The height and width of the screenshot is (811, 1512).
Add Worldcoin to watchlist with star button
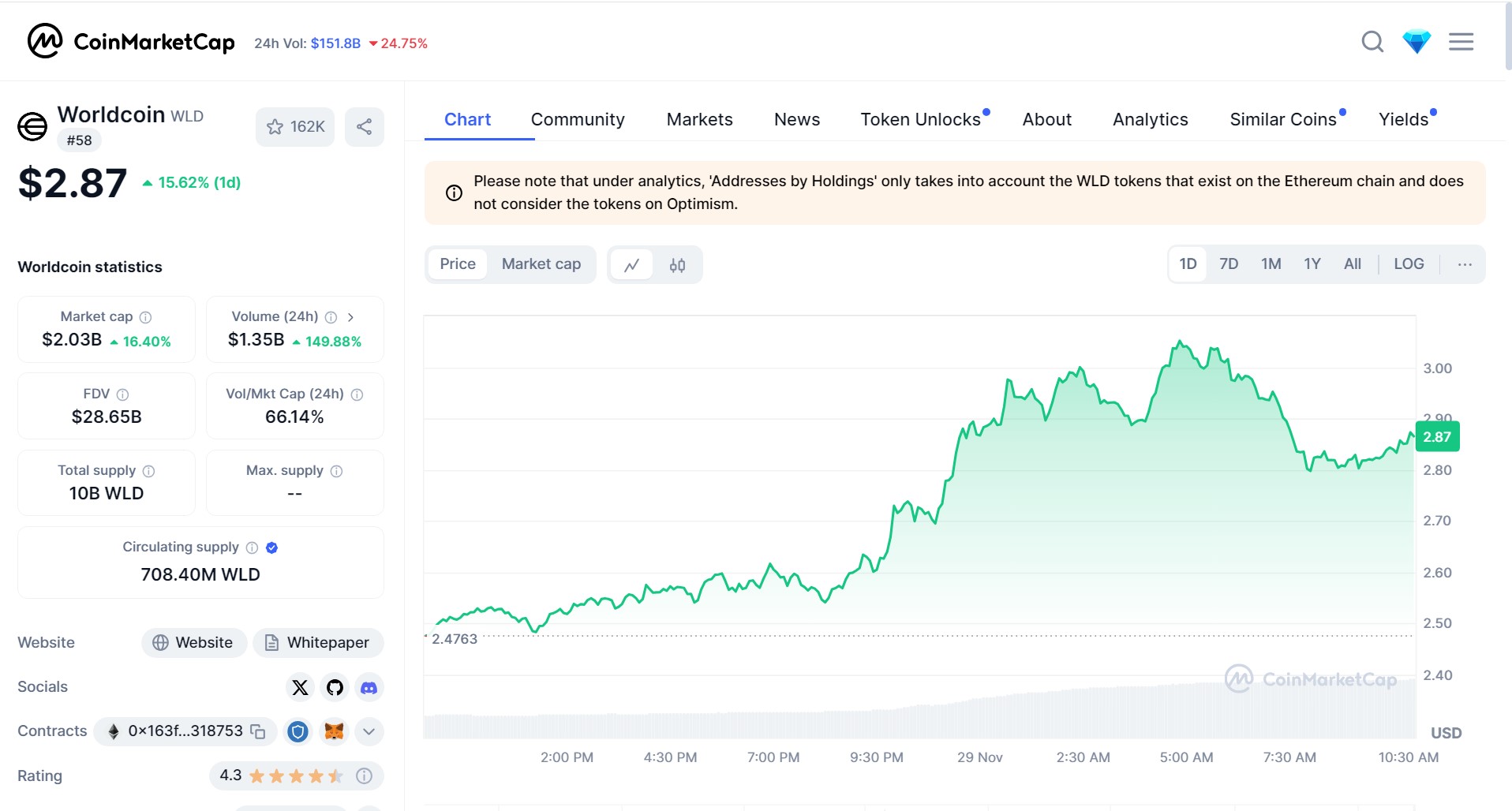(295, 127)
